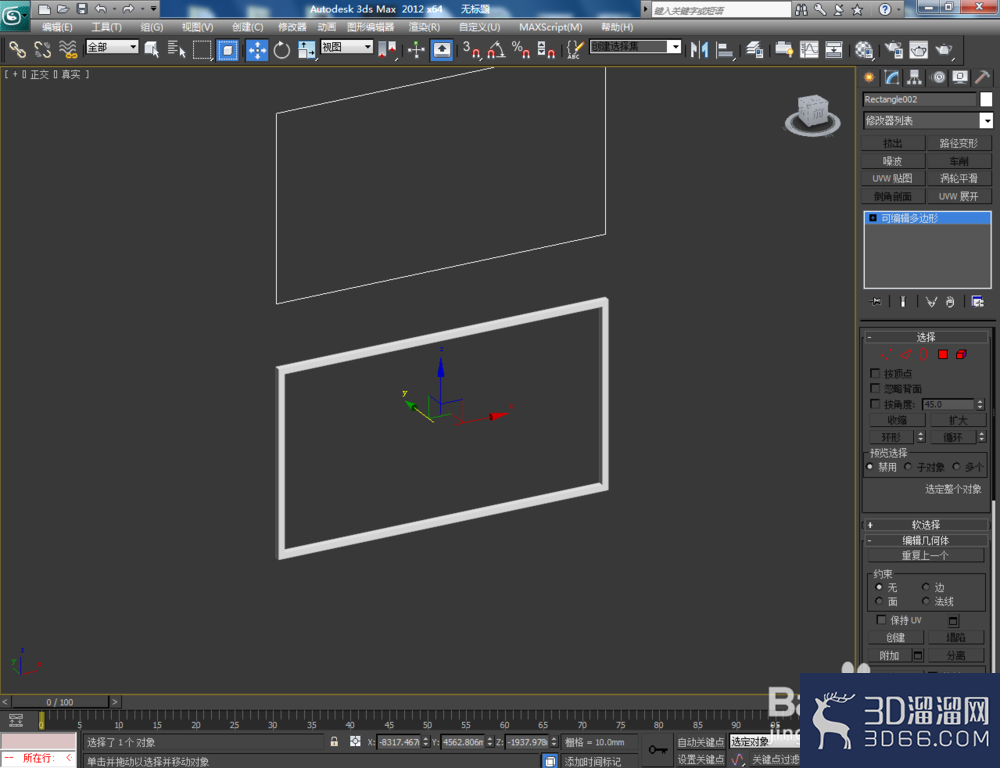Click Select and Manipulate tool
Viewport: 1000px width, 768px height.
point(416,49)
